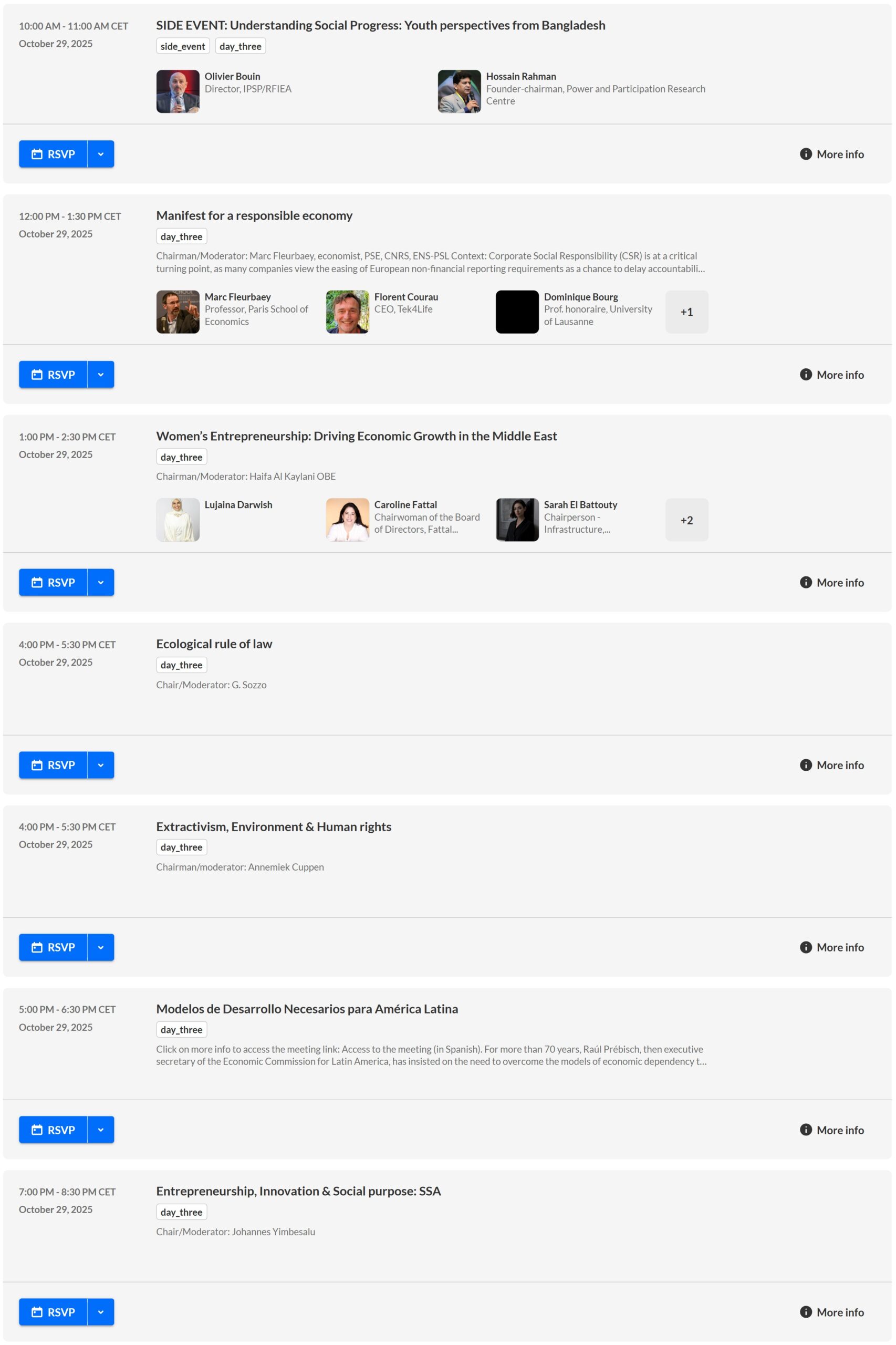Click the info icon for Ecological rule of law
Screen dimensions: 896x1345
coord(805,765)
